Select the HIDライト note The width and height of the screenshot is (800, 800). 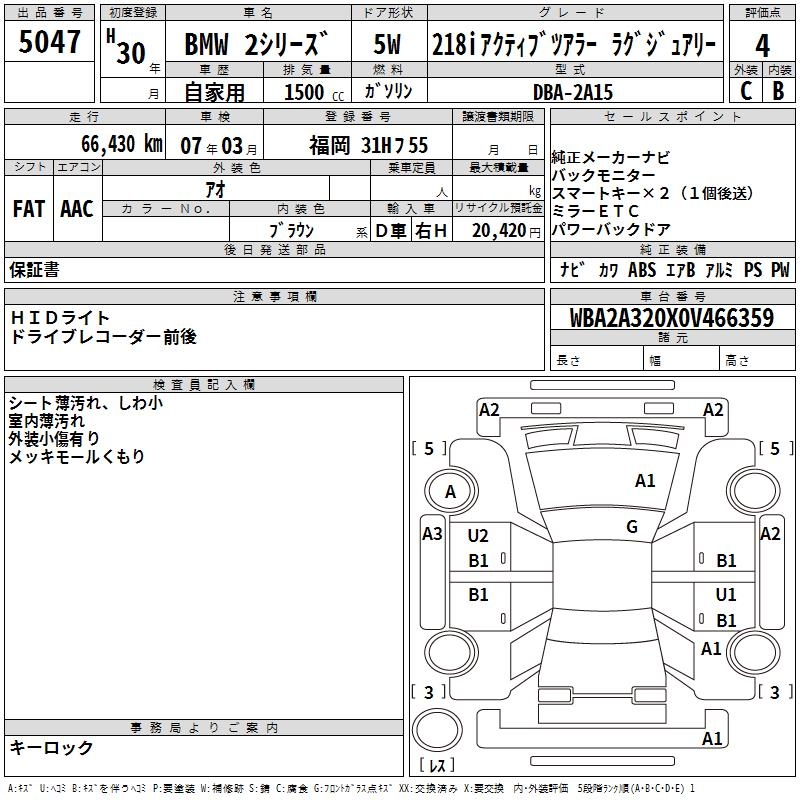pyautogui.click(x=60, y=318)
